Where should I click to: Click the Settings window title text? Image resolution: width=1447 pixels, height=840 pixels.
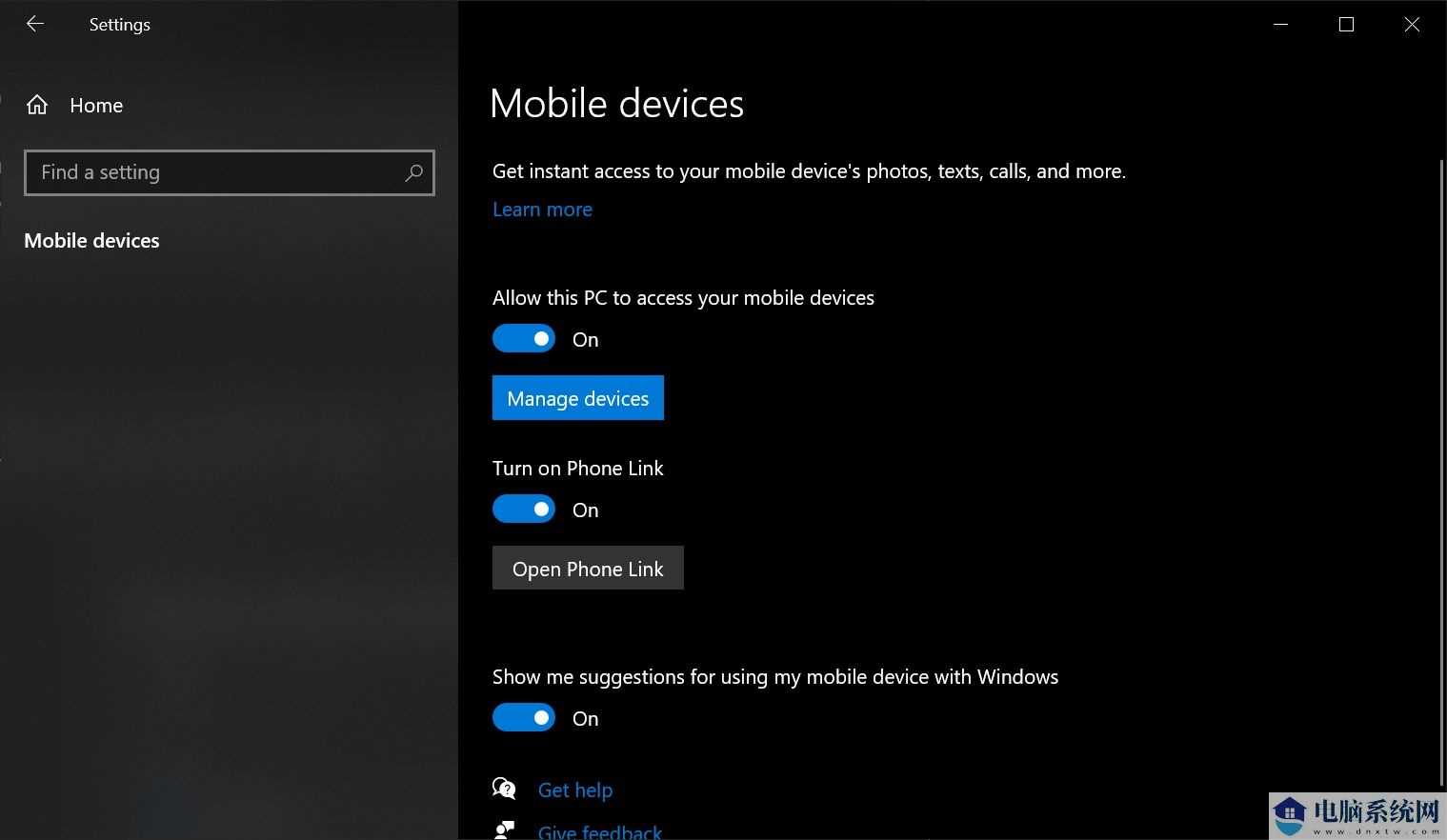coord(120,25)
